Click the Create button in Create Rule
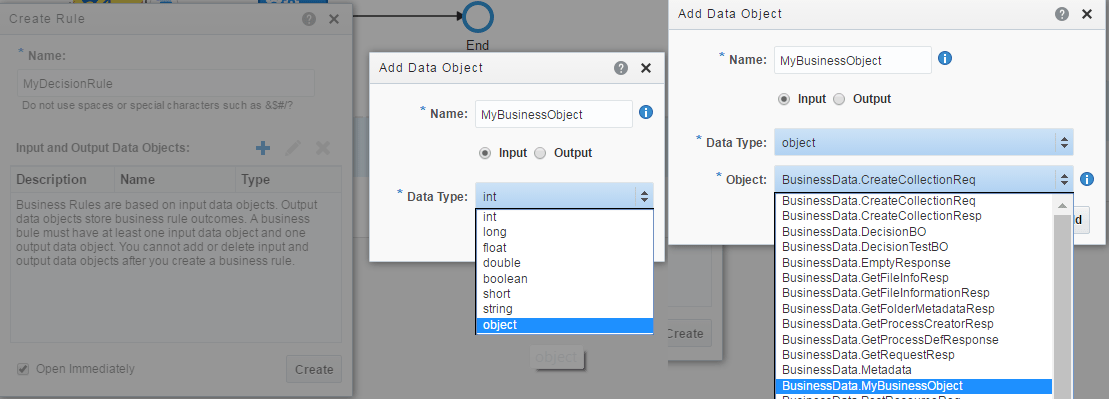 [314, 369]
